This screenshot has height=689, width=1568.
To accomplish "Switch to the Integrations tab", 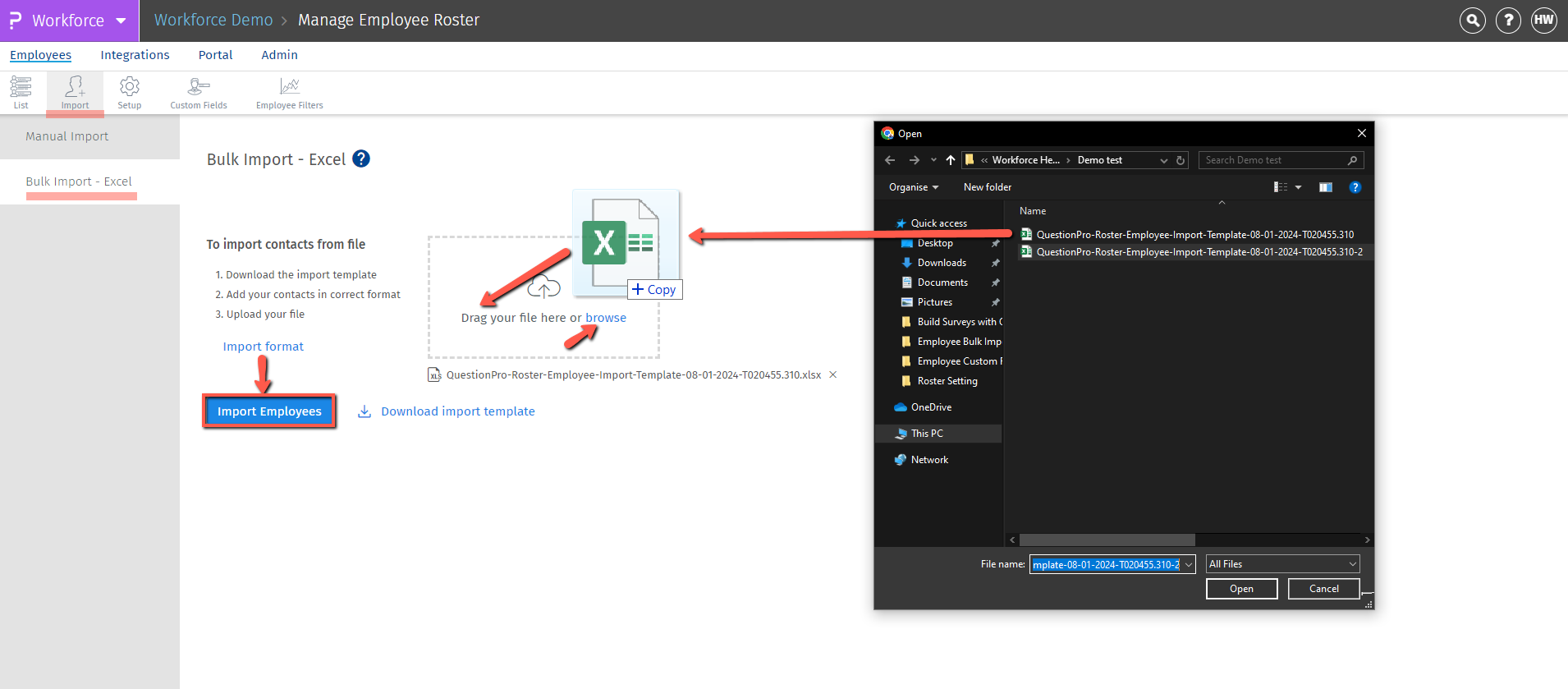I will coord(135,55).
